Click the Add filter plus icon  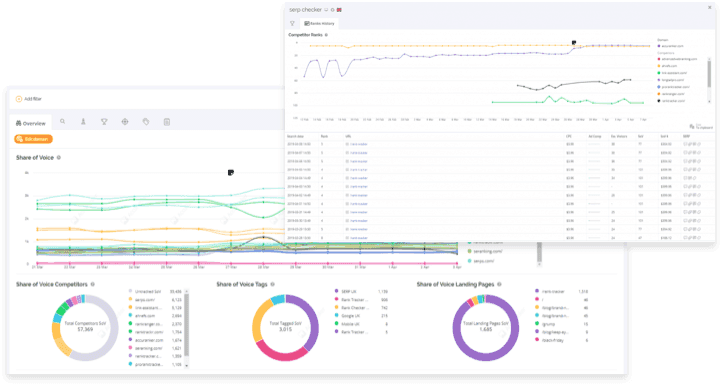tap(19, 99)
